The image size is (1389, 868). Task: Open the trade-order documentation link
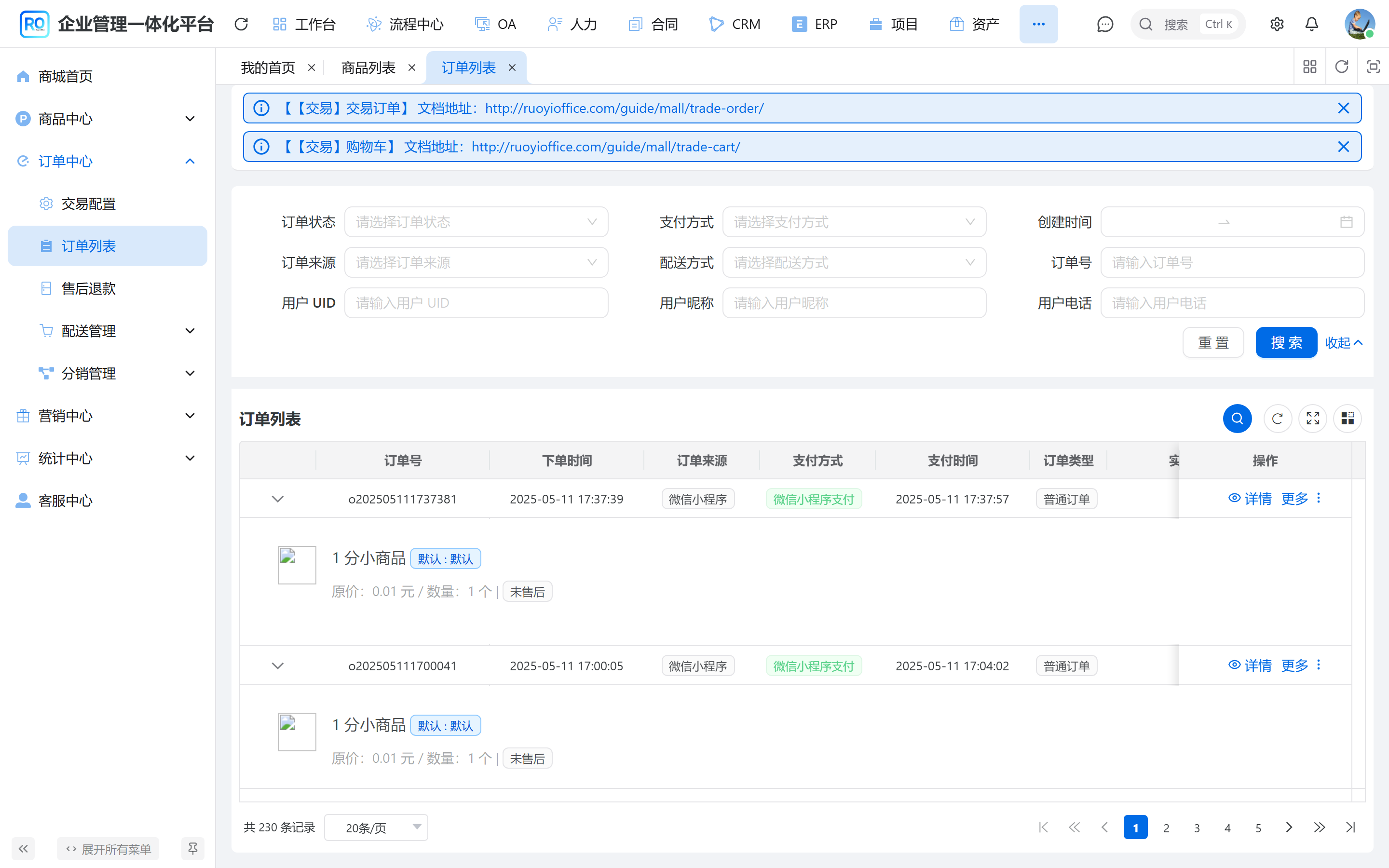pos(624,108)
